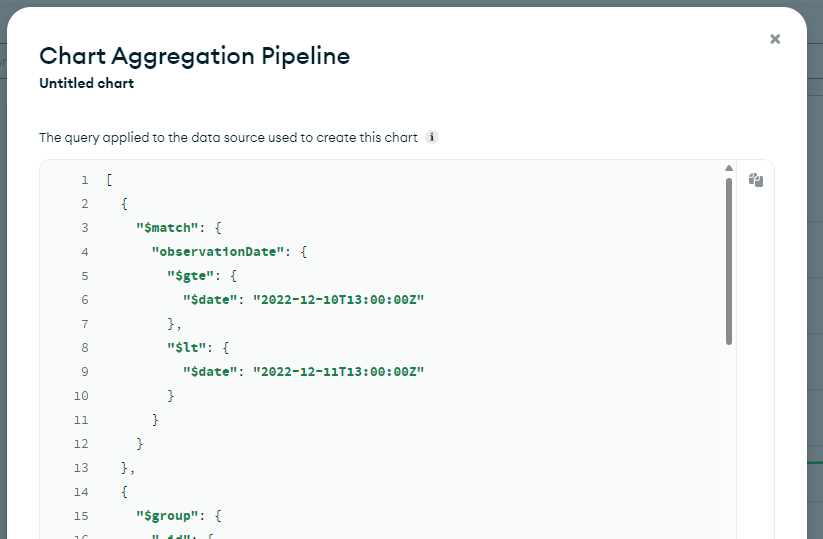Click the "$date" key on line 9
Viewport: 823px width, 539px height.
209,372
